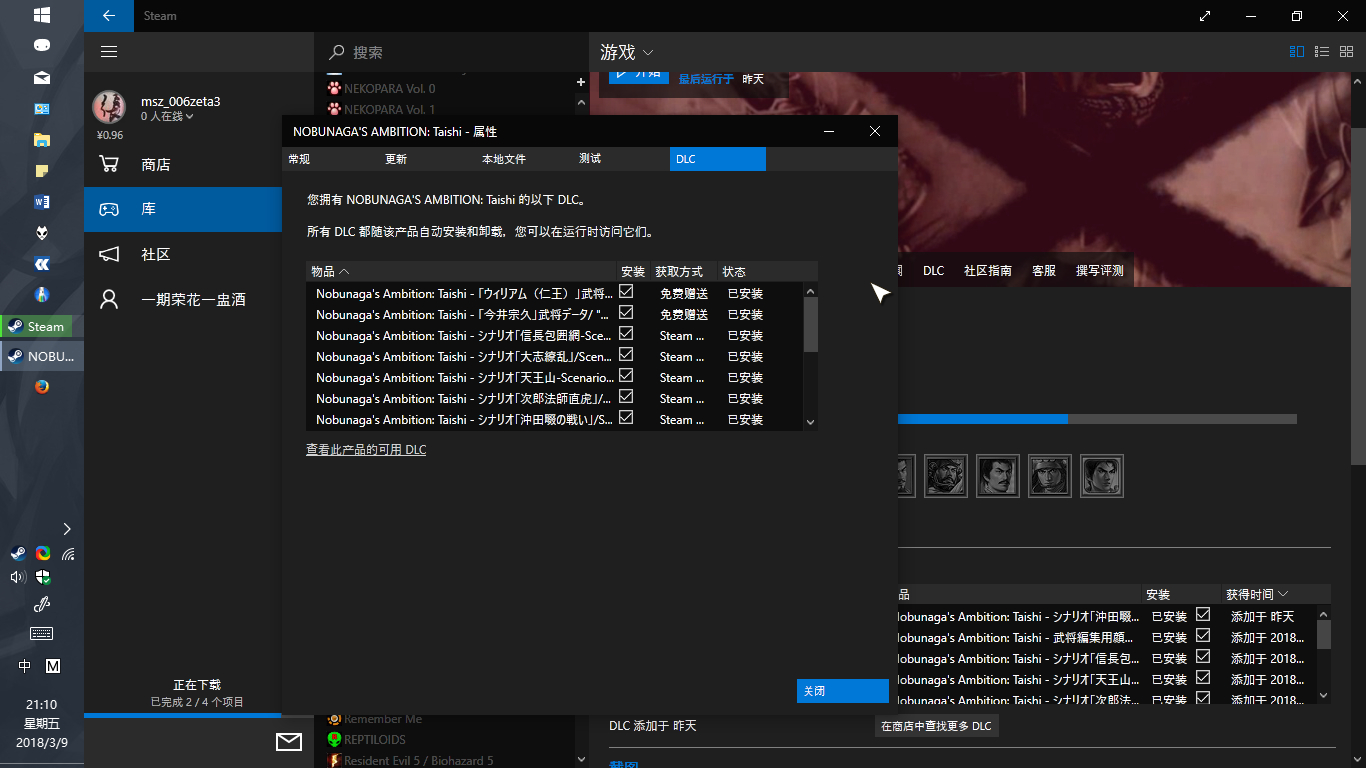Open 社区指南 on the game page
The height and width of the screenshot is (768, 1366).
(988, 271)
